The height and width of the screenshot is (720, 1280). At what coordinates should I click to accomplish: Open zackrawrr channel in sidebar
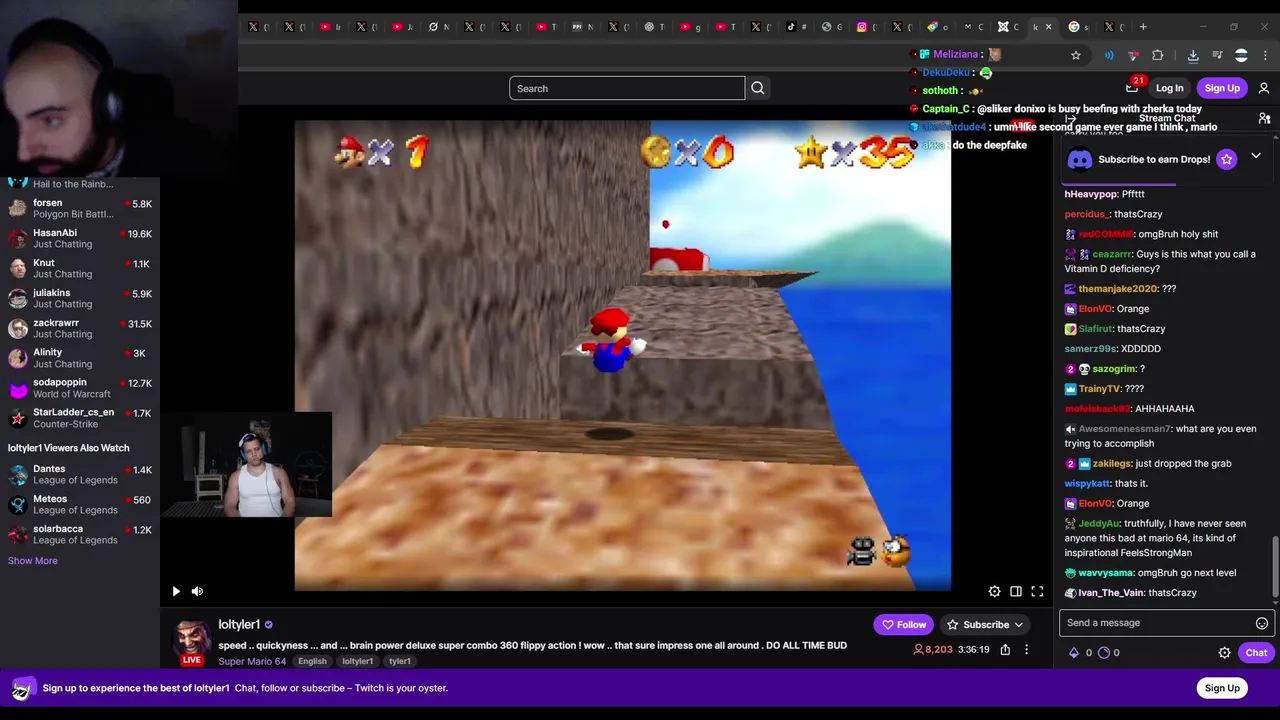(x=80, y=328)
